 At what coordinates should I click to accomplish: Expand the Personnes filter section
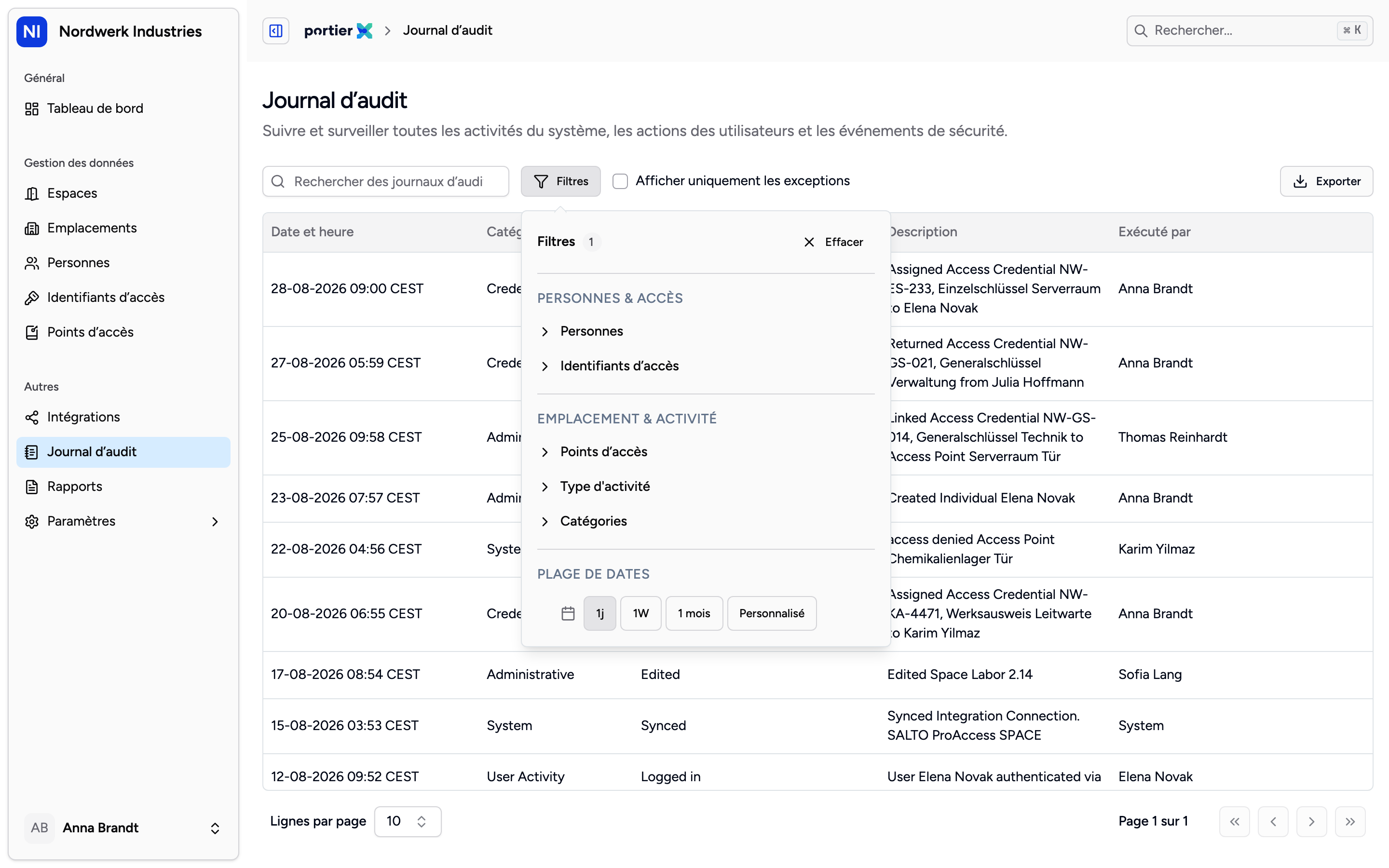click(706, 331)
